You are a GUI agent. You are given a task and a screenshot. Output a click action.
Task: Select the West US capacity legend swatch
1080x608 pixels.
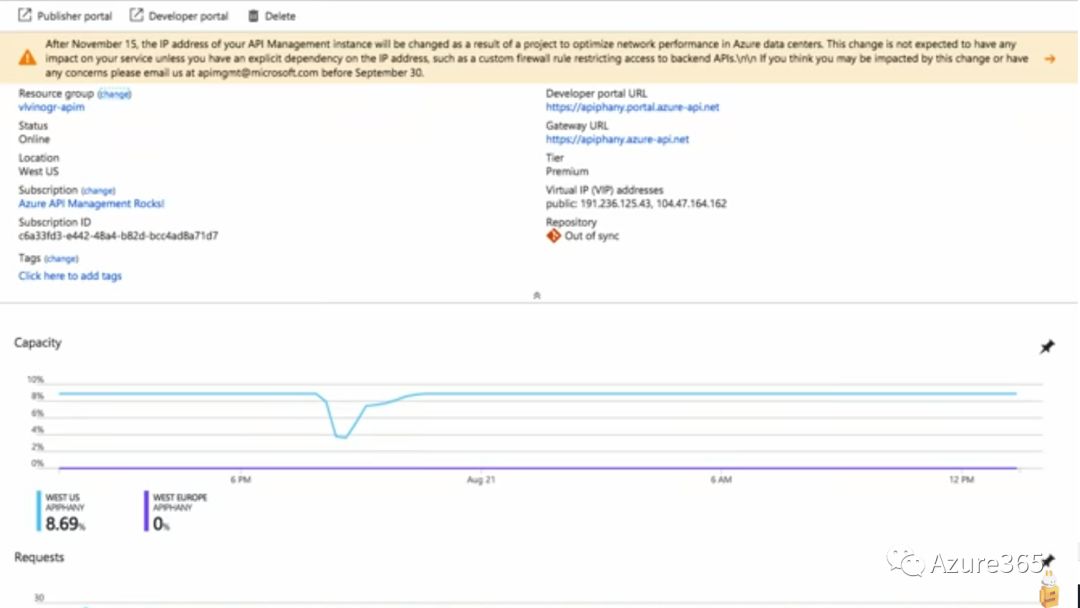pyautogui.click(x=40, y=511)
